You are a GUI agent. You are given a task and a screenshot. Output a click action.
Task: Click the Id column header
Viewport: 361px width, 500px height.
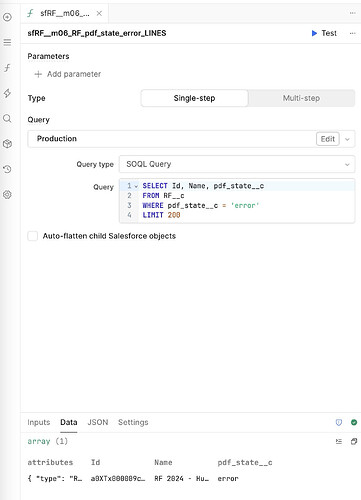point(95,462)
